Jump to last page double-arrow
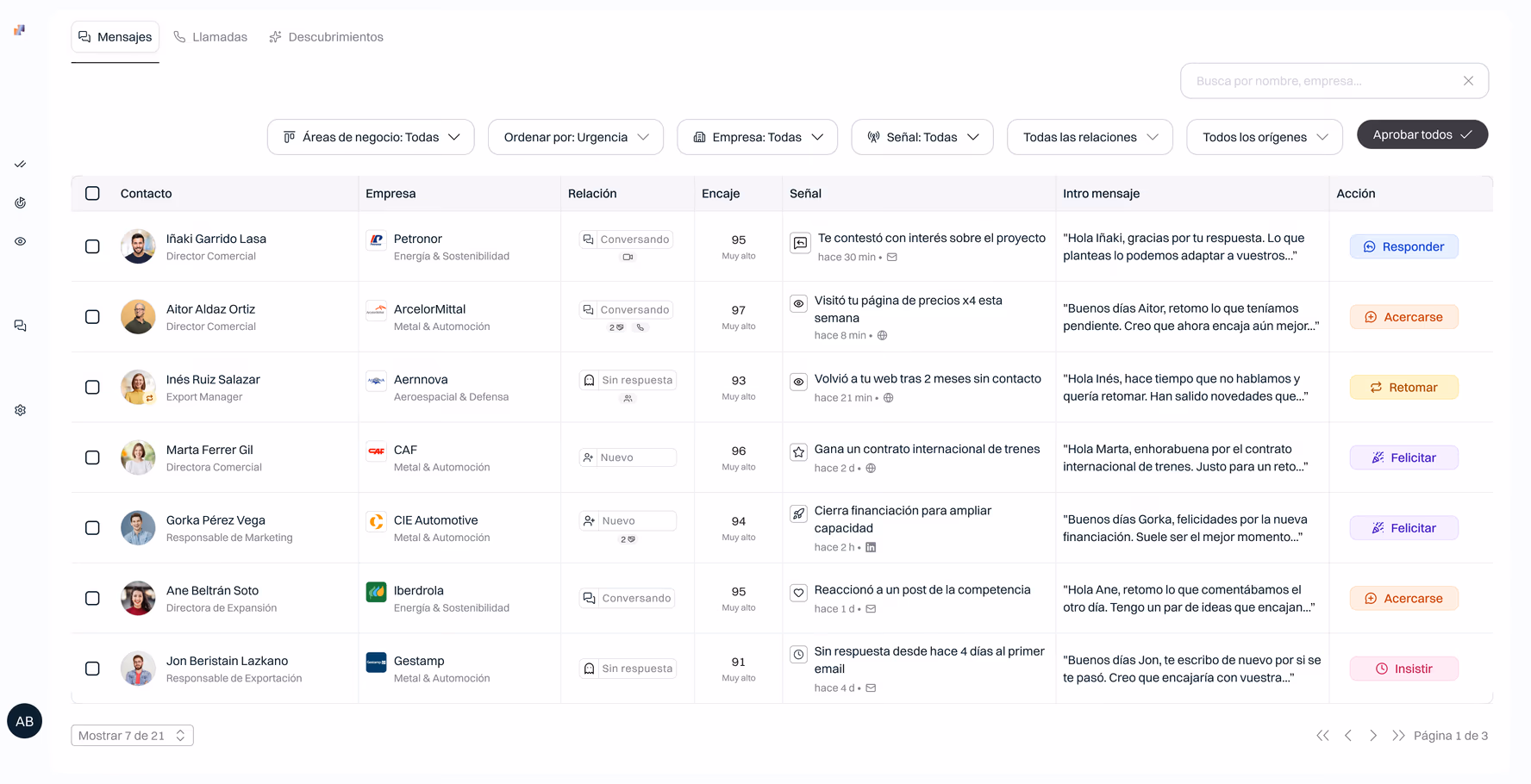 1398,736
